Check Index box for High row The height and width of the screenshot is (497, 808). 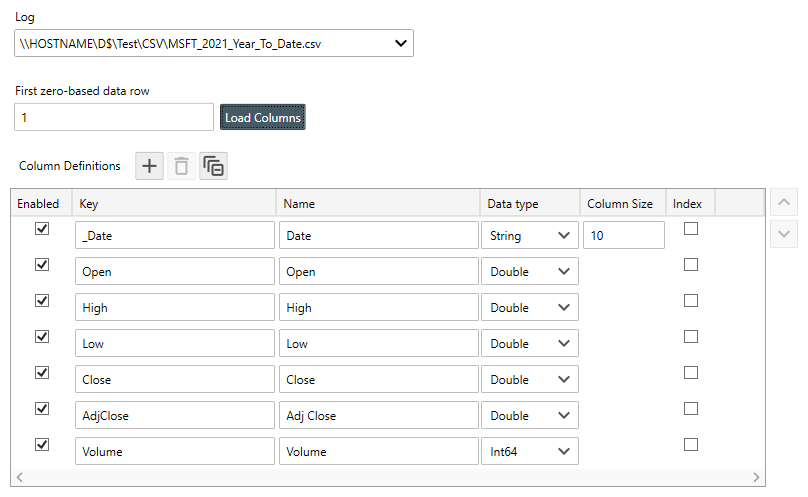click(x=691, y=301)
